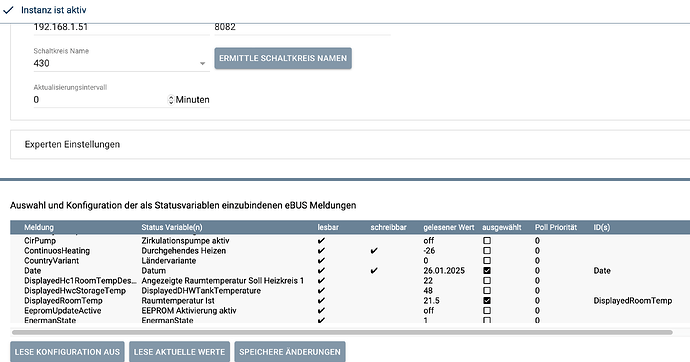Click the Ermittle Schaltkreis Namen button

pos(283,58)
